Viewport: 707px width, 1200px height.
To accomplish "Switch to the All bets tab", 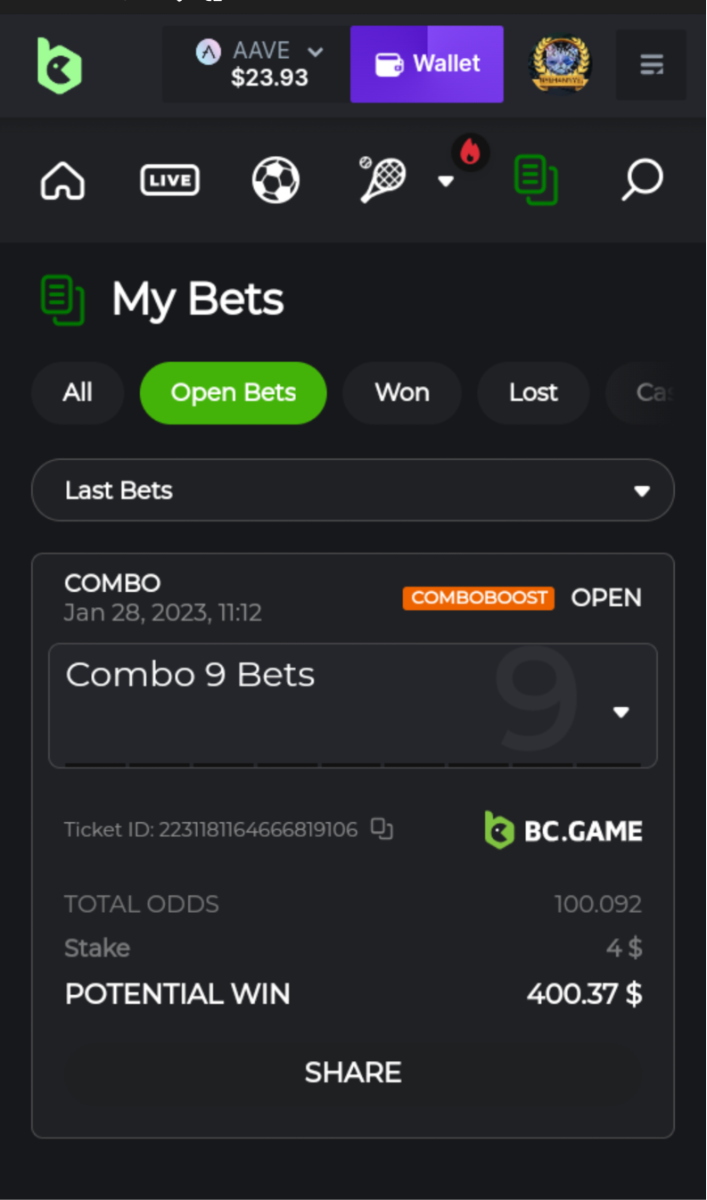I will pos(78,393).
